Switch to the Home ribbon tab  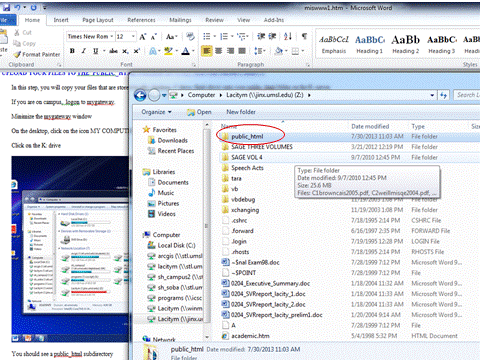(32, 20)
